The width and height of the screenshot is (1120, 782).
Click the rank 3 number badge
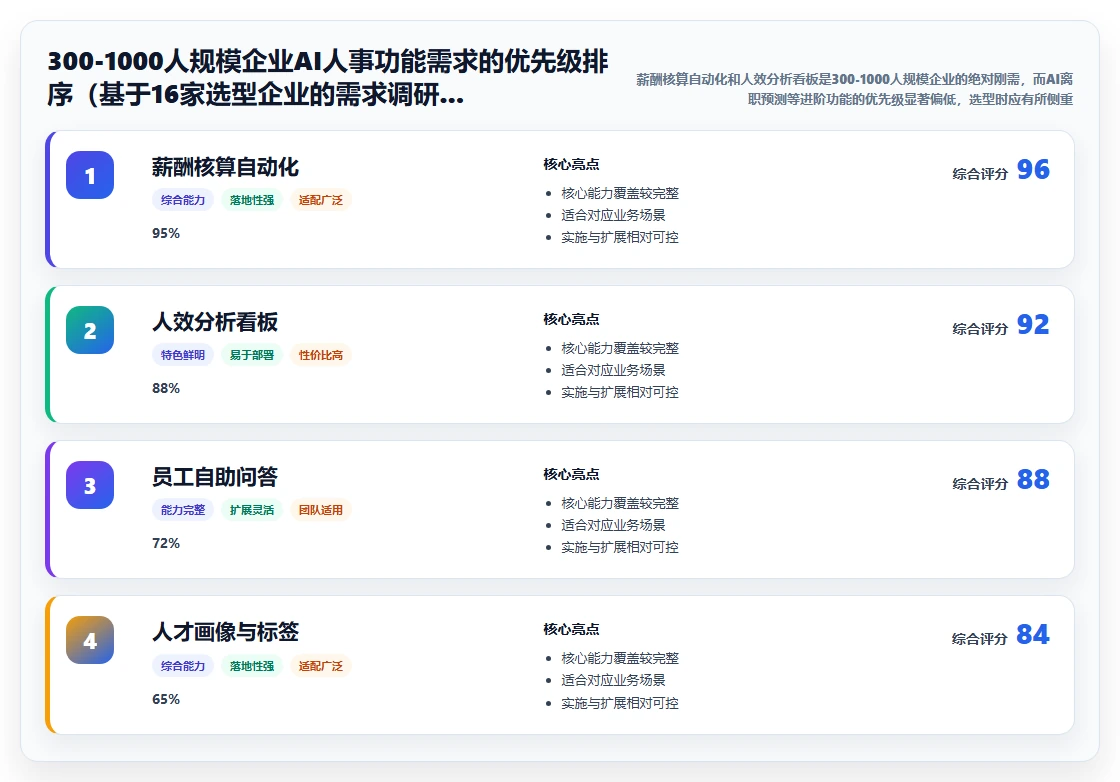[90, 485]
